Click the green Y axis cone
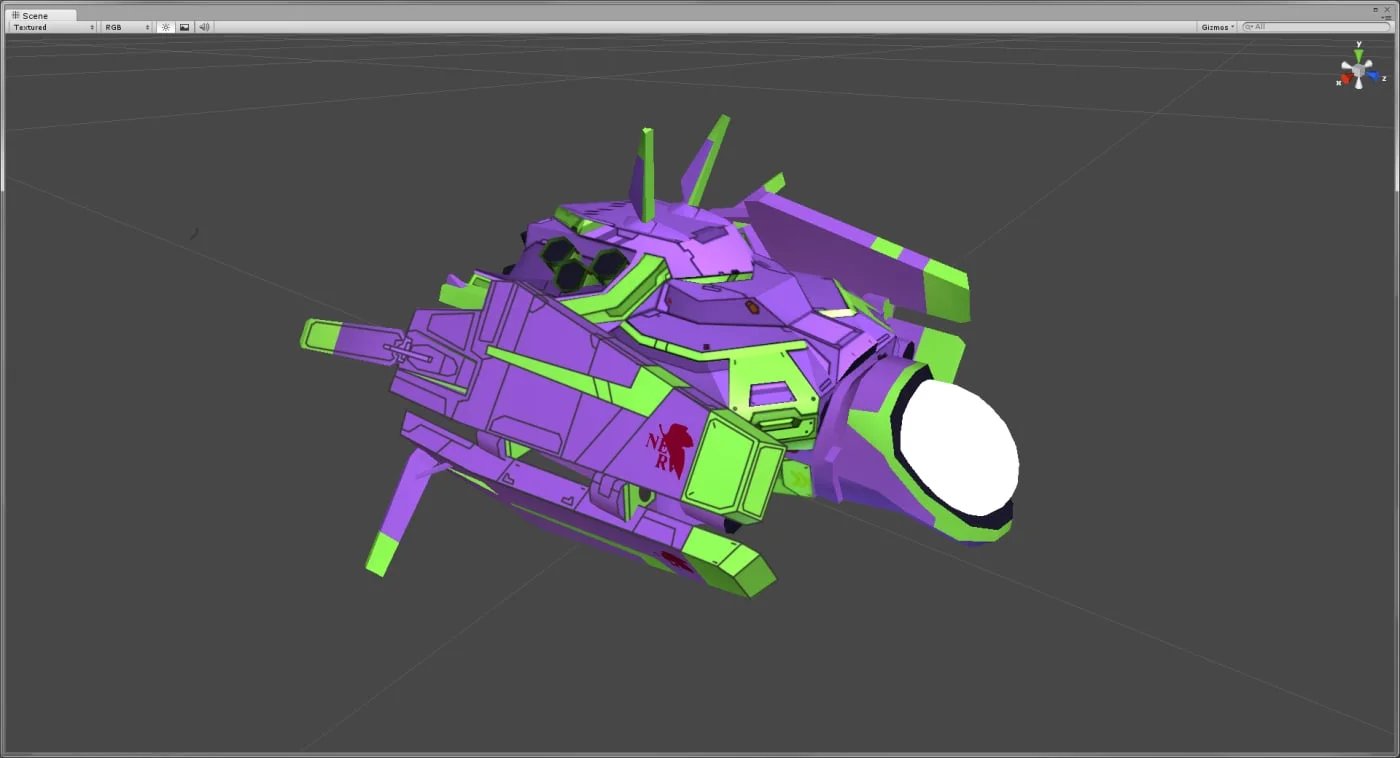Viewport: 1400px width, 758px height. click(1358, 55)
